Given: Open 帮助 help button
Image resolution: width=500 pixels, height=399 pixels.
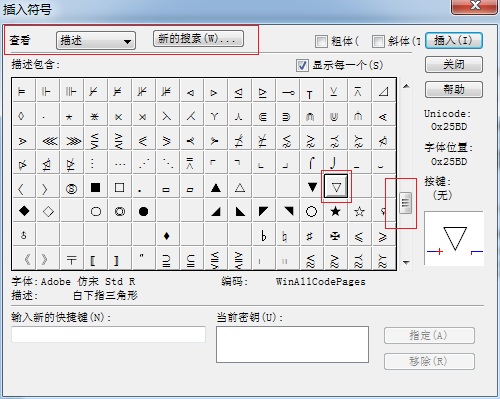Looking at the screenshot, I should [454, 89].
